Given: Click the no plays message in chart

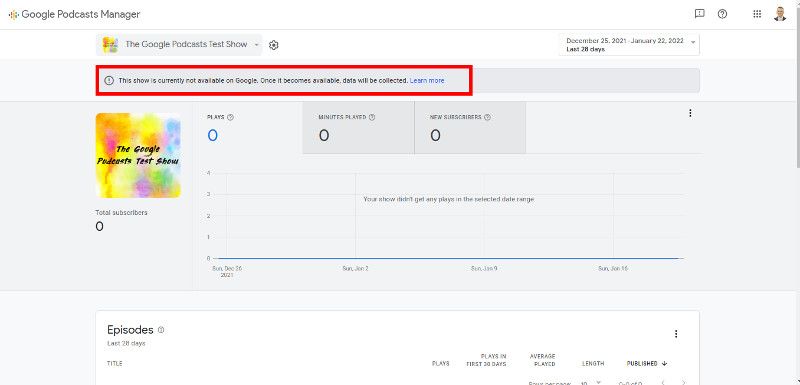Looking at the screenshot, I should pos(449,199).
